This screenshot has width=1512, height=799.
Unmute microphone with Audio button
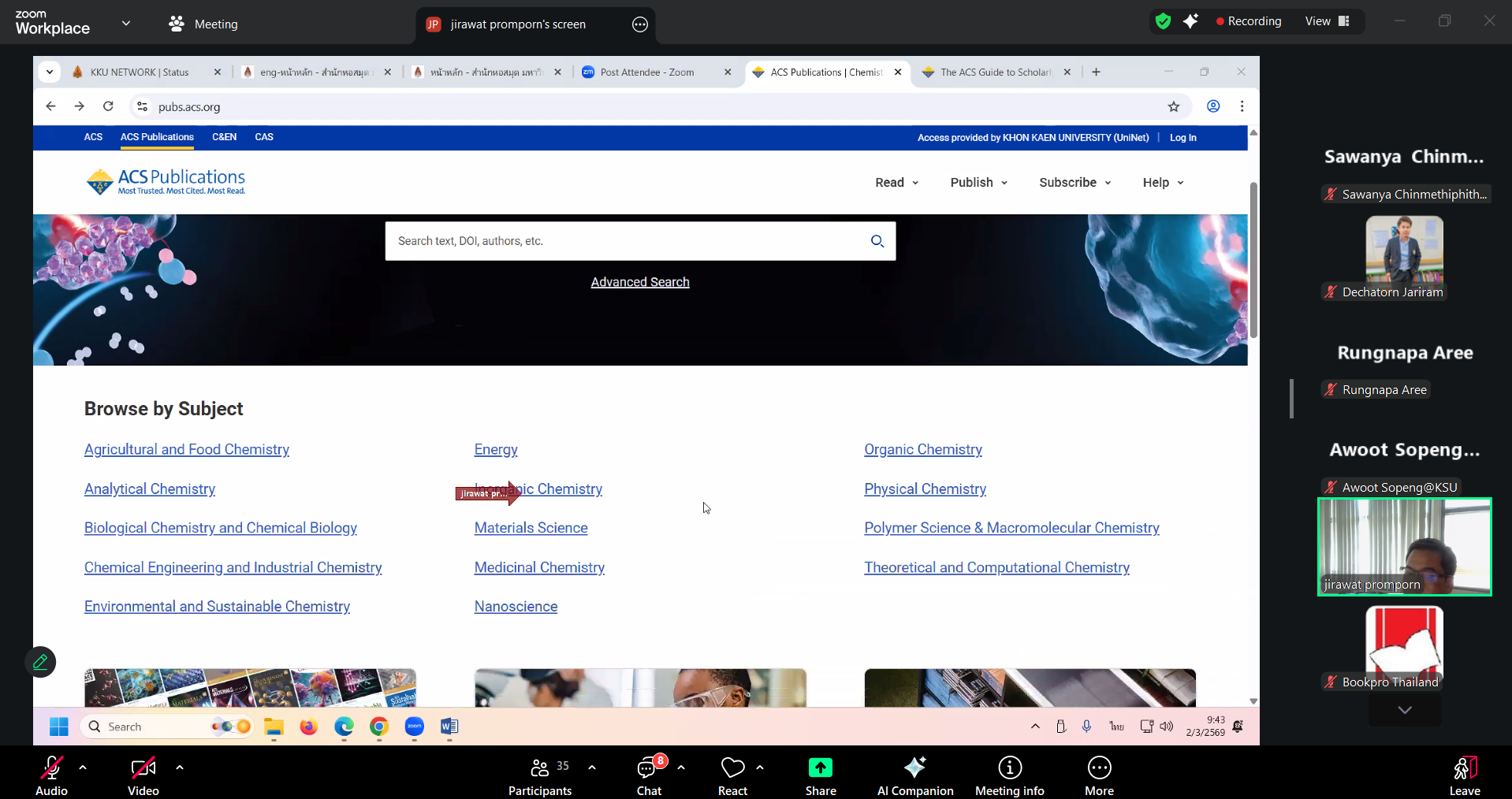tap(51, 767)
